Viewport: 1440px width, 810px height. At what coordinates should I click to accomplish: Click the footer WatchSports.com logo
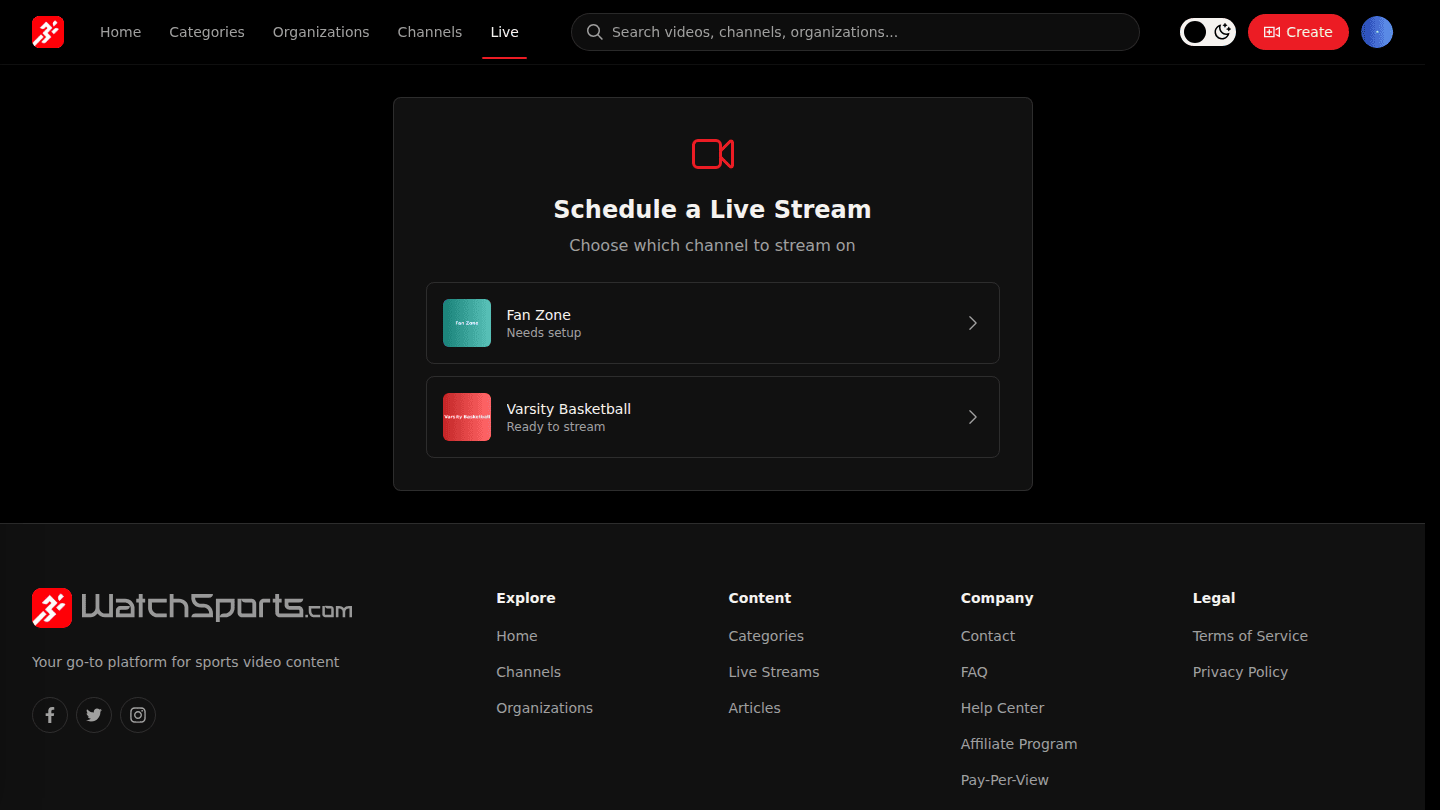192,607
